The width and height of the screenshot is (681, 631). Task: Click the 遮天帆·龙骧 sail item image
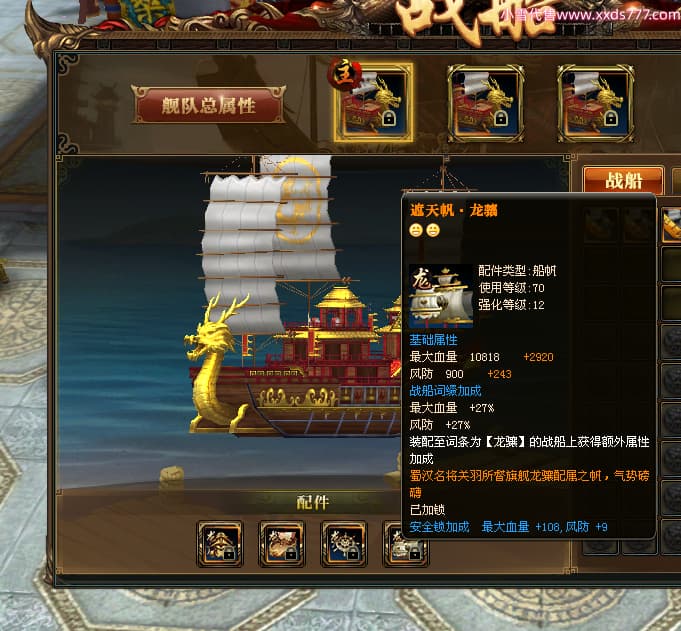pyautogui.click(x=441, y=296)
